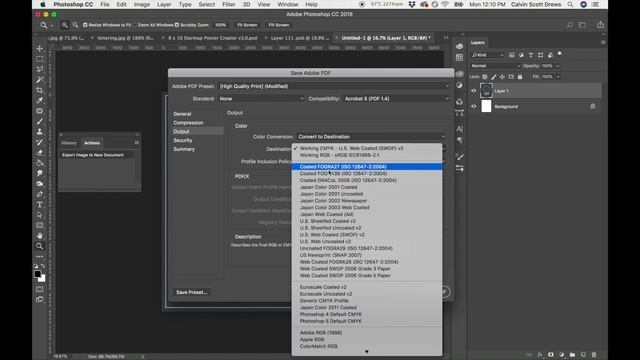640x360 pixels.
Task: Open the Share icon at top right
Action: point(600,25)
